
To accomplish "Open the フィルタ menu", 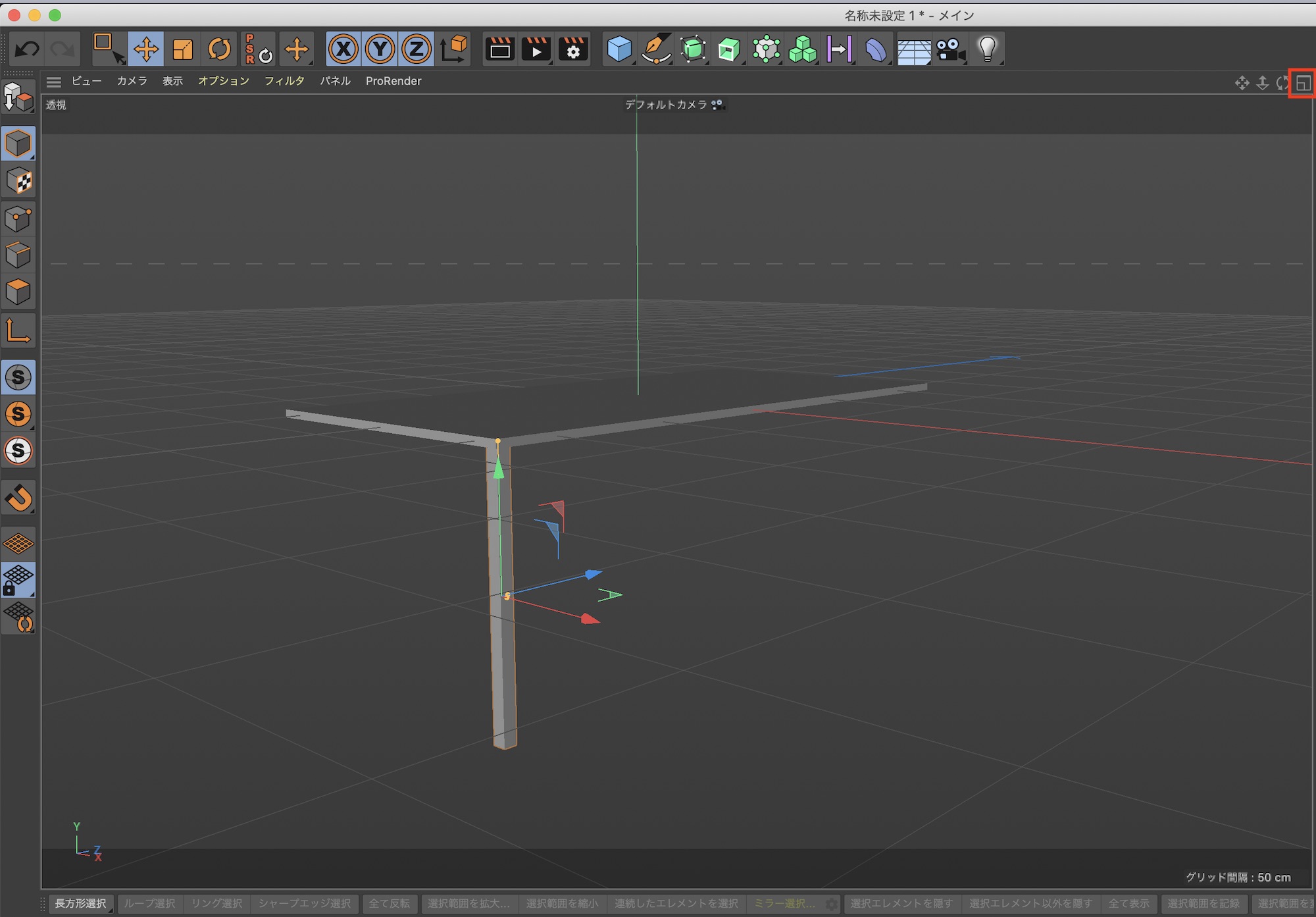I will 284,81.
